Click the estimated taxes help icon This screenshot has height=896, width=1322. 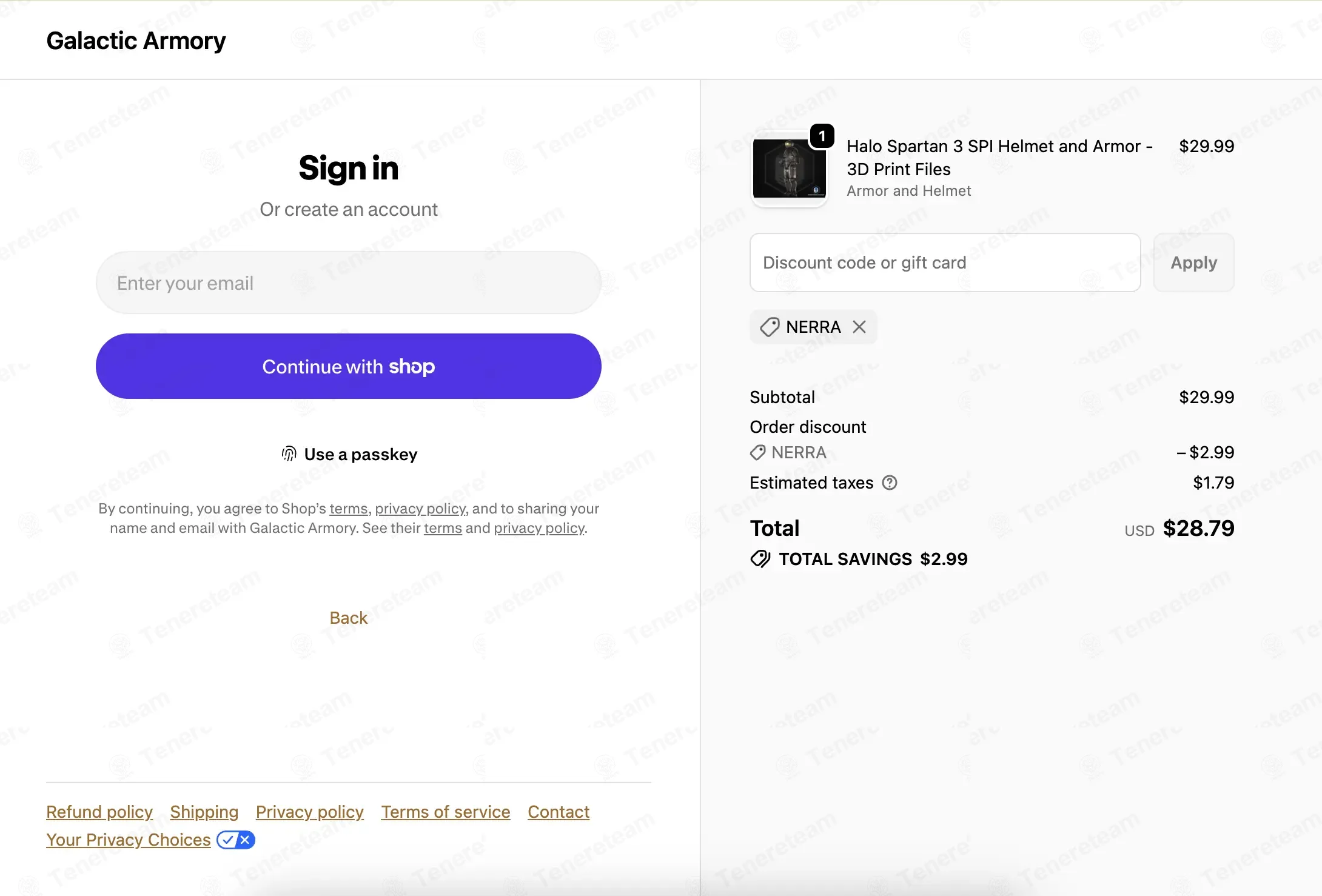click(890, 483)
